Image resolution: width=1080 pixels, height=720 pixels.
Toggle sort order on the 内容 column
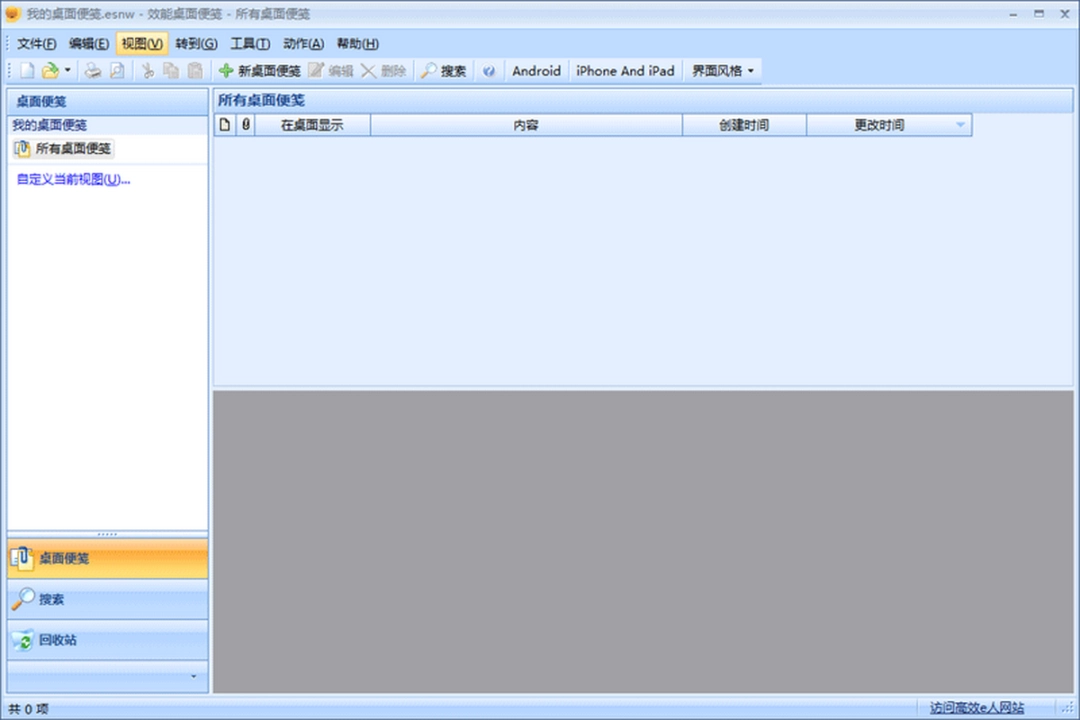point(526,124)
